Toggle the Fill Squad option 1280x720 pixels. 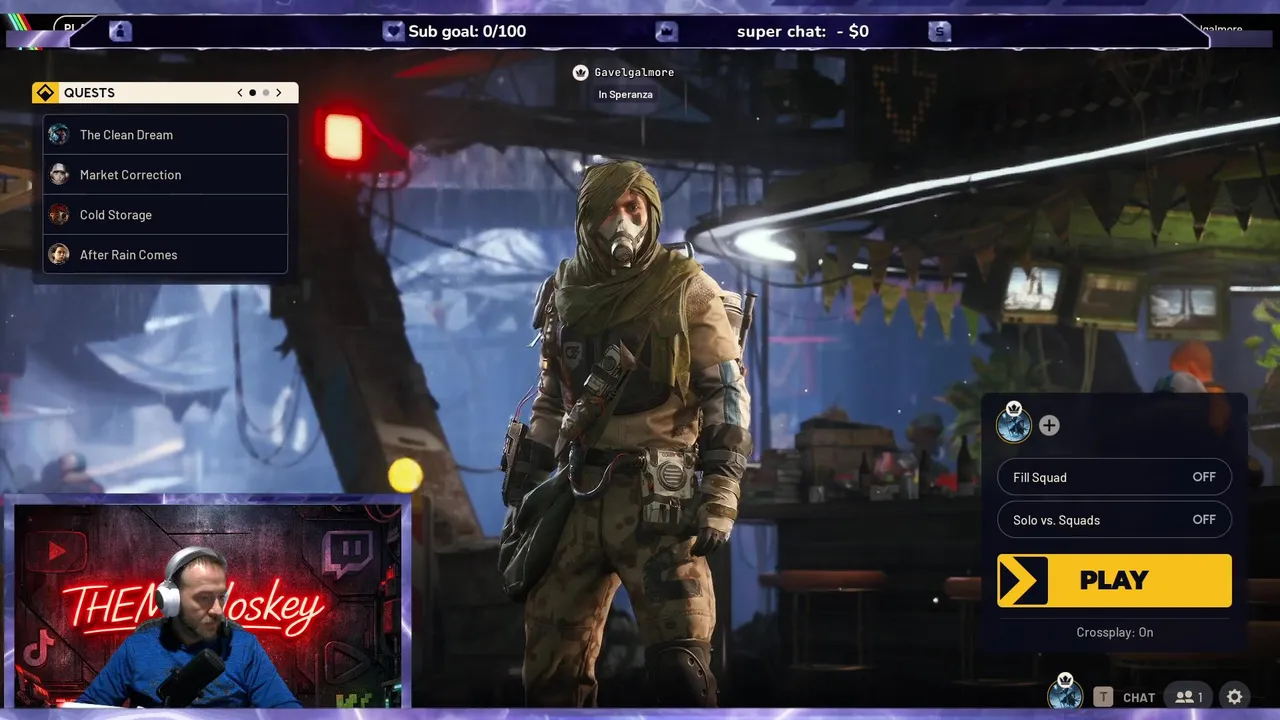[1114, 477]
